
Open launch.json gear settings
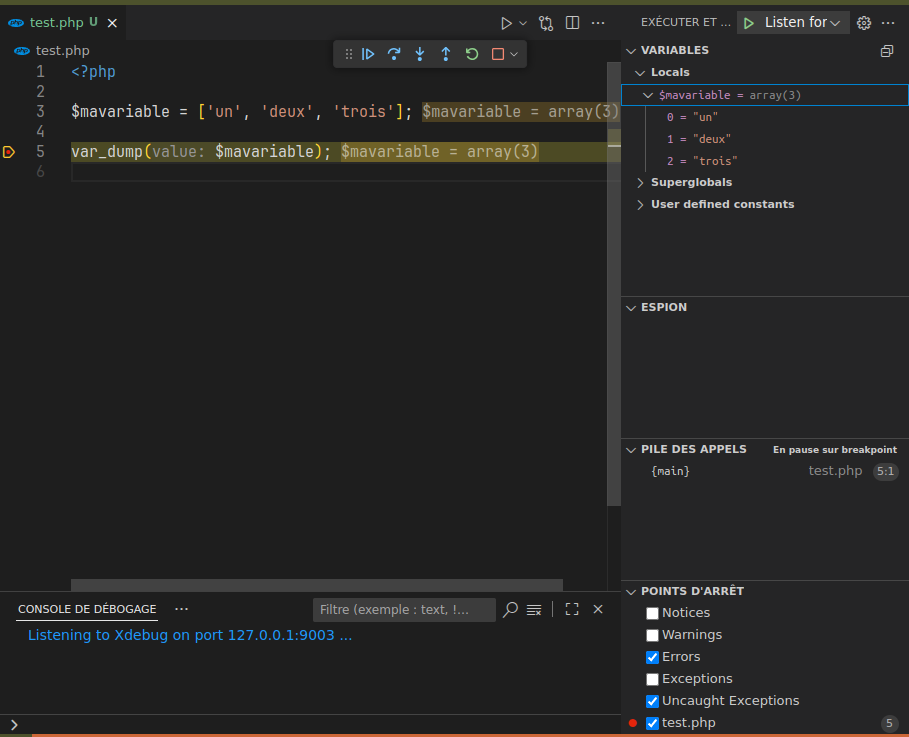(864, 23)
